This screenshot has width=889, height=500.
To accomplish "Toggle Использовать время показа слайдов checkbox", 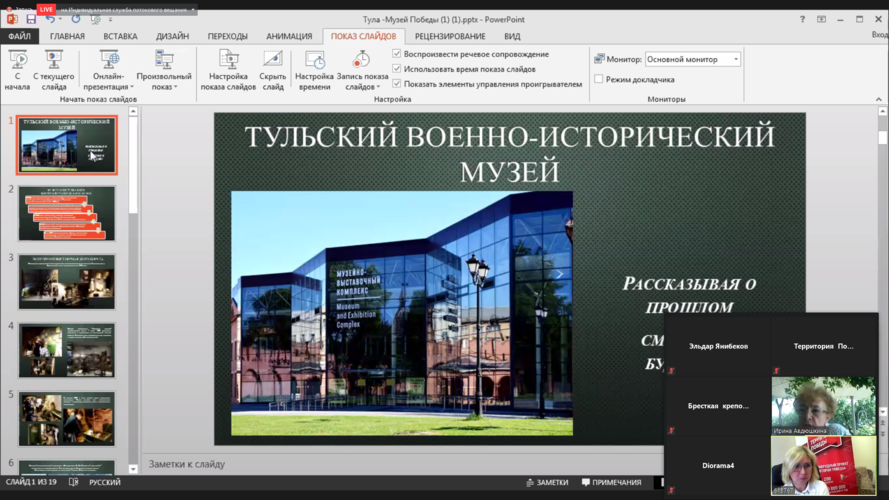I will pos(397,69).
